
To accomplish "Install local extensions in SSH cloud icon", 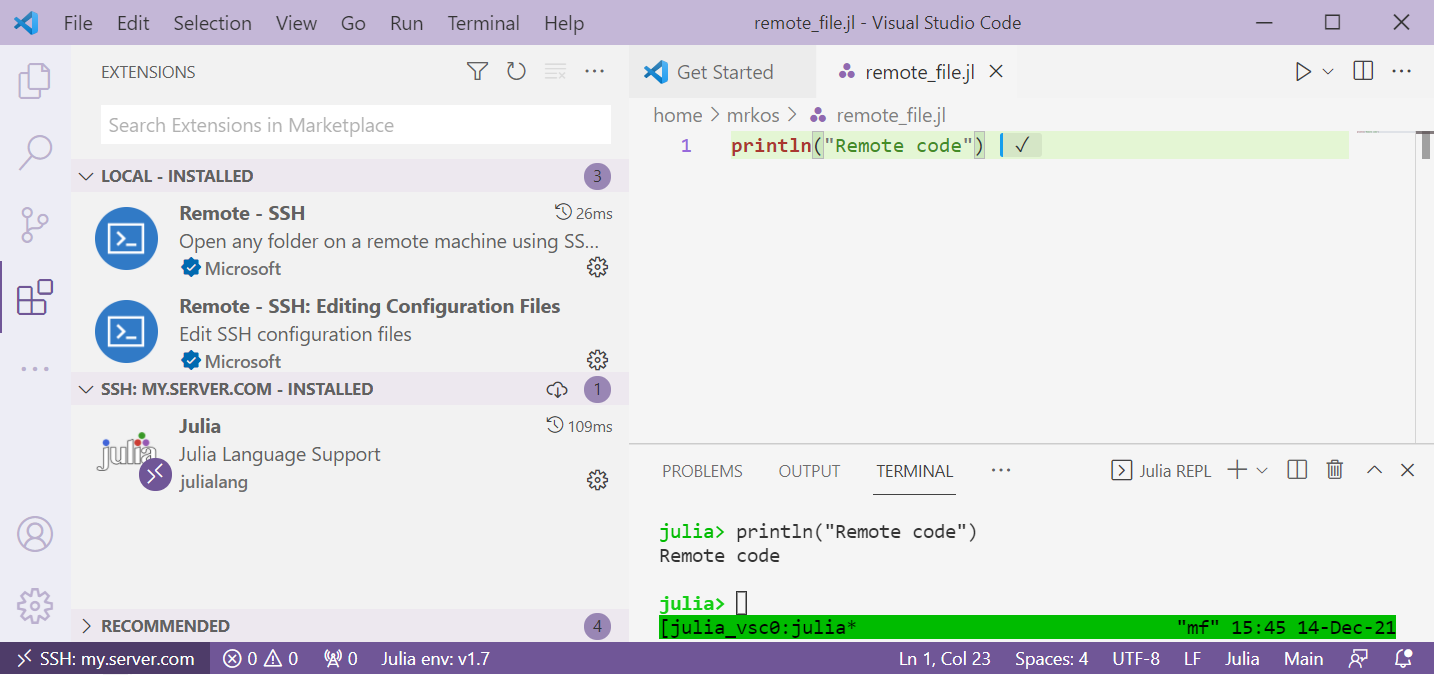I will [557, 389].
